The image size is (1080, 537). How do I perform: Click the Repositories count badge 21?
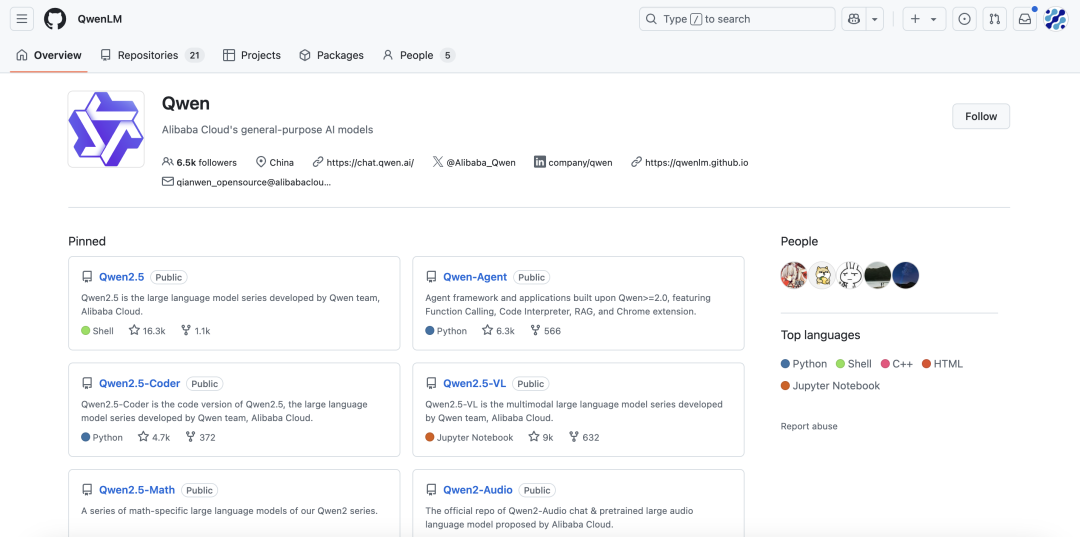tap(195, 55)
